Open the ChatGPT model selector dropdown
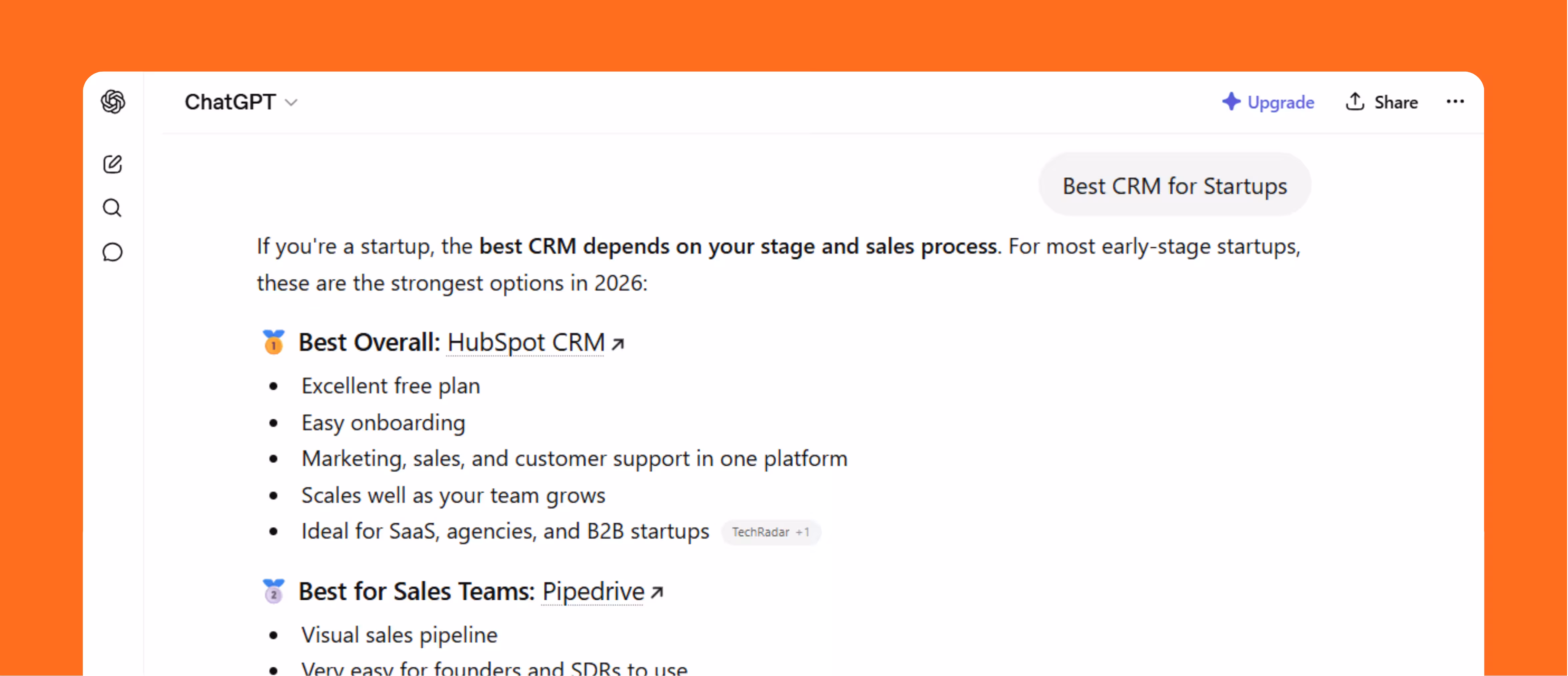Image resolution: width=1568 pixels, height=676 pixels. coord(241,102)
